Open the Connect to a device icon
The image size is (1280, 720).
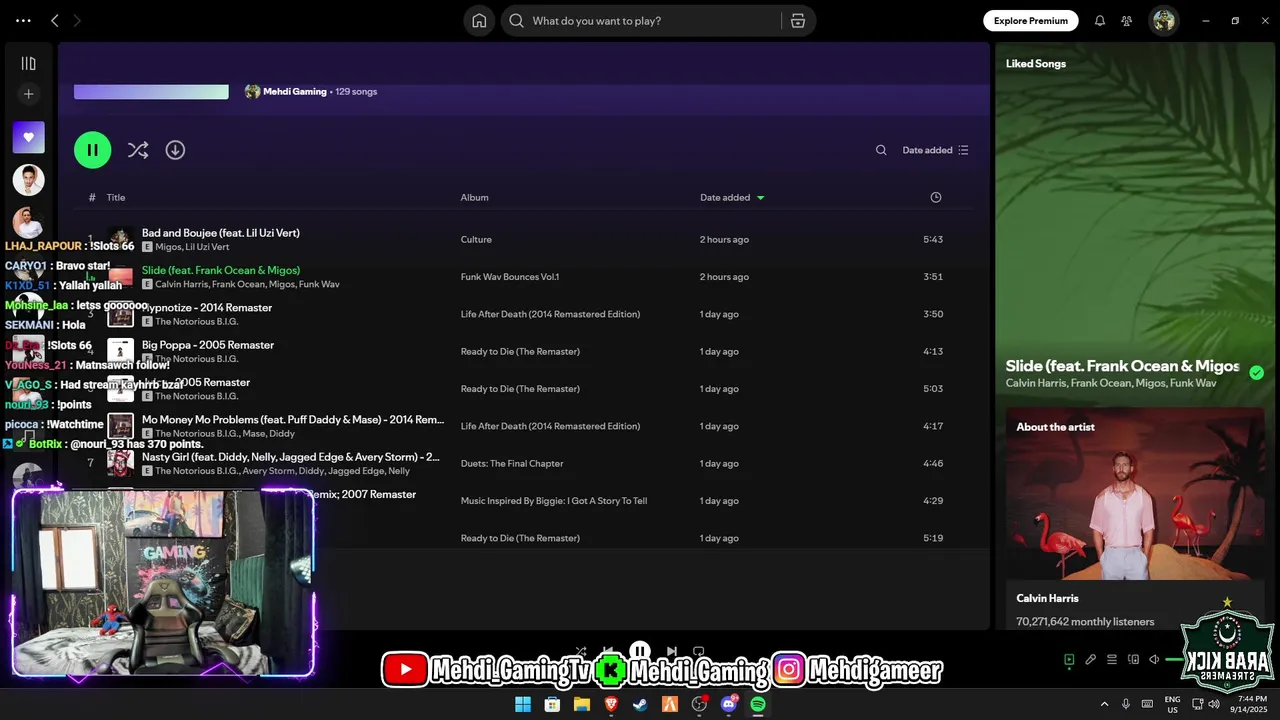click(1133, 660)
